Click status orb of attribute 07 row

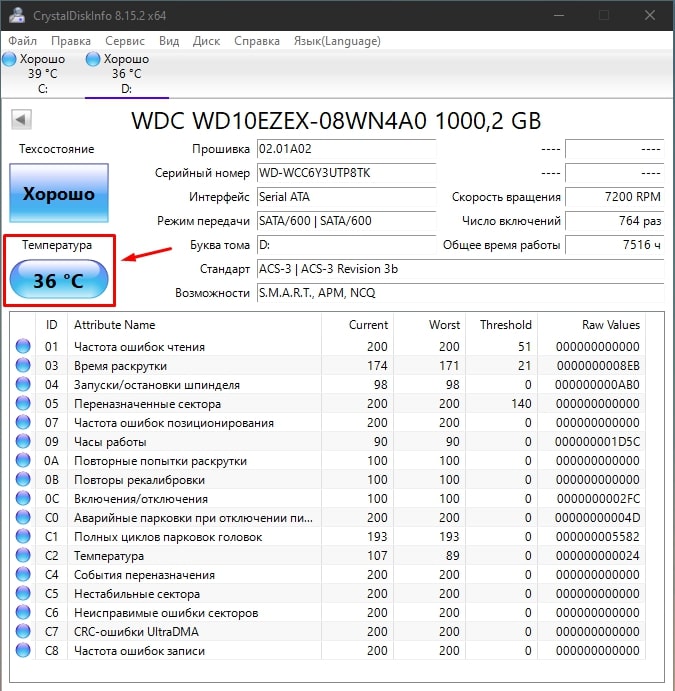point(23,422)
